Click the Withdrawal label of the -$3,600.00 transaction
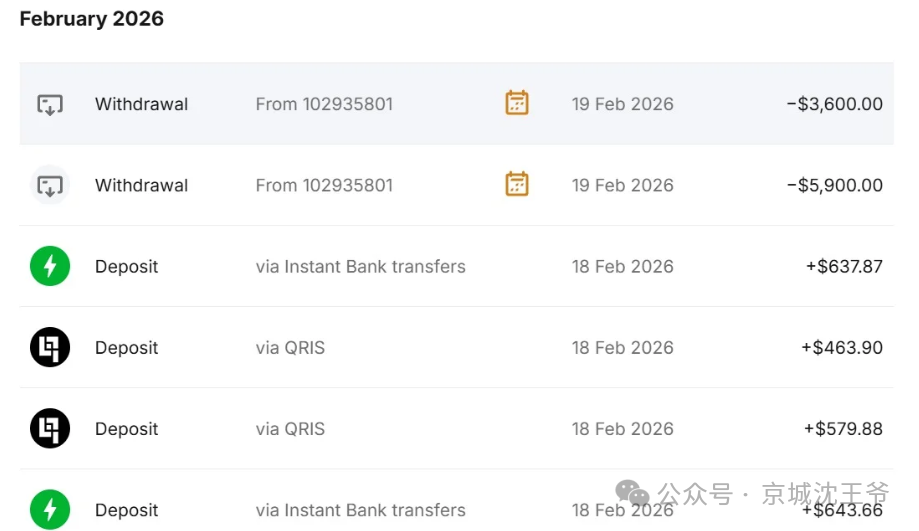919x531 pixels. (141, 104)
